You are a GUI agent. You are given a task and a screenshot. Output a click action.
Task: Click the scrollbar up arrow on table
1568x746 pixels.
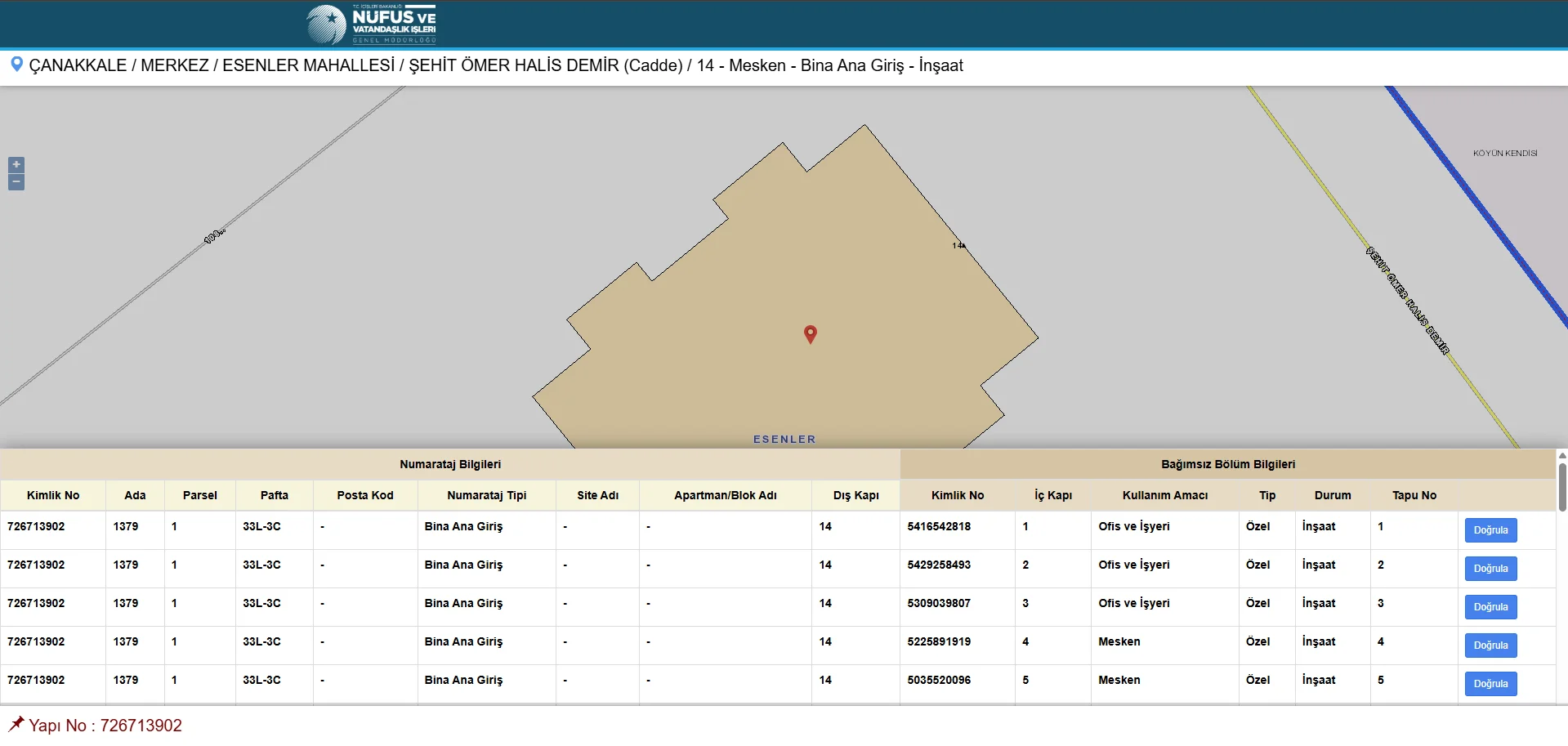click(x=1561, y=455)
